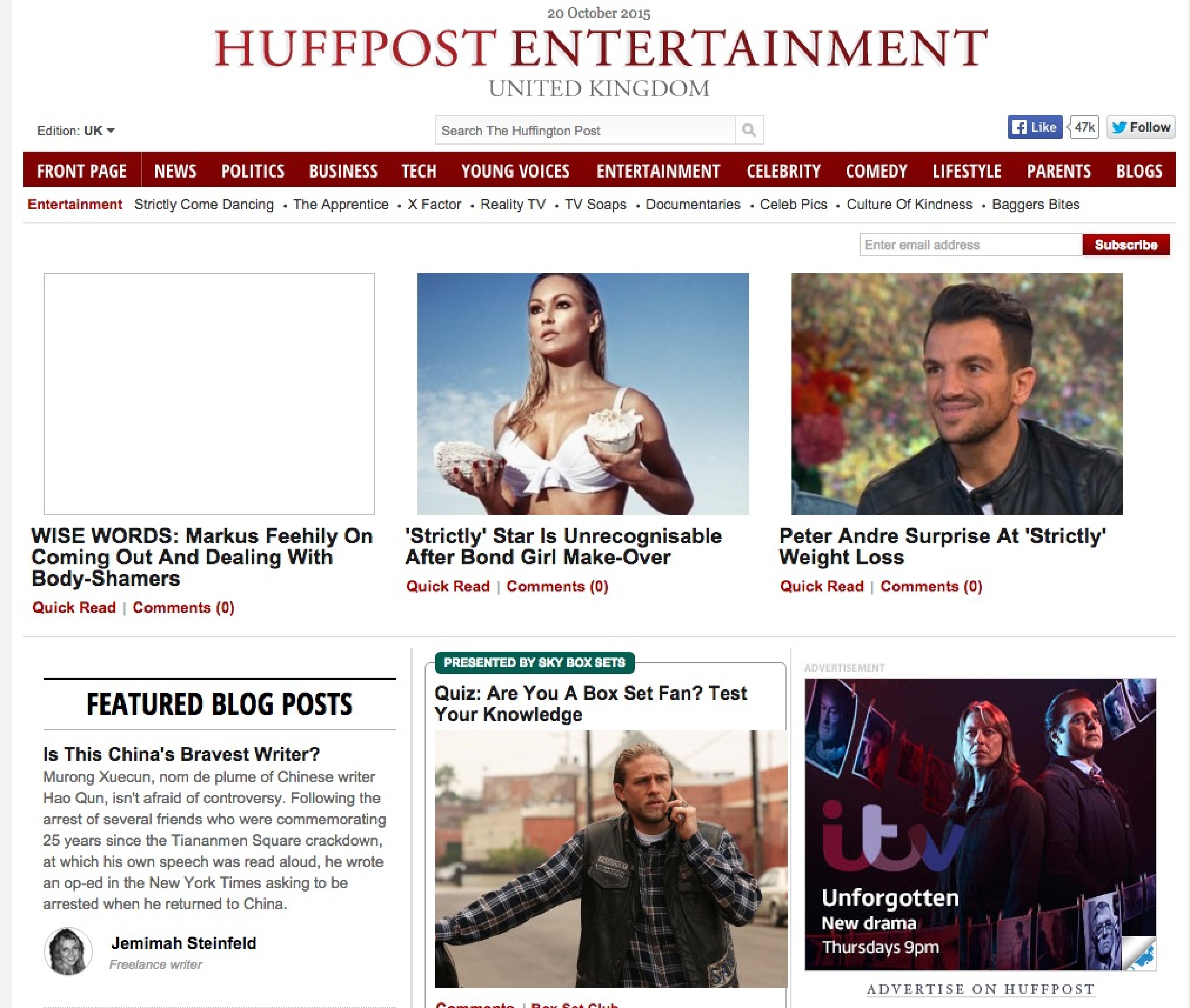Go to Strictly Come Dancing section
This screenshot has height=1008, width=1190.
coord(204,204)
